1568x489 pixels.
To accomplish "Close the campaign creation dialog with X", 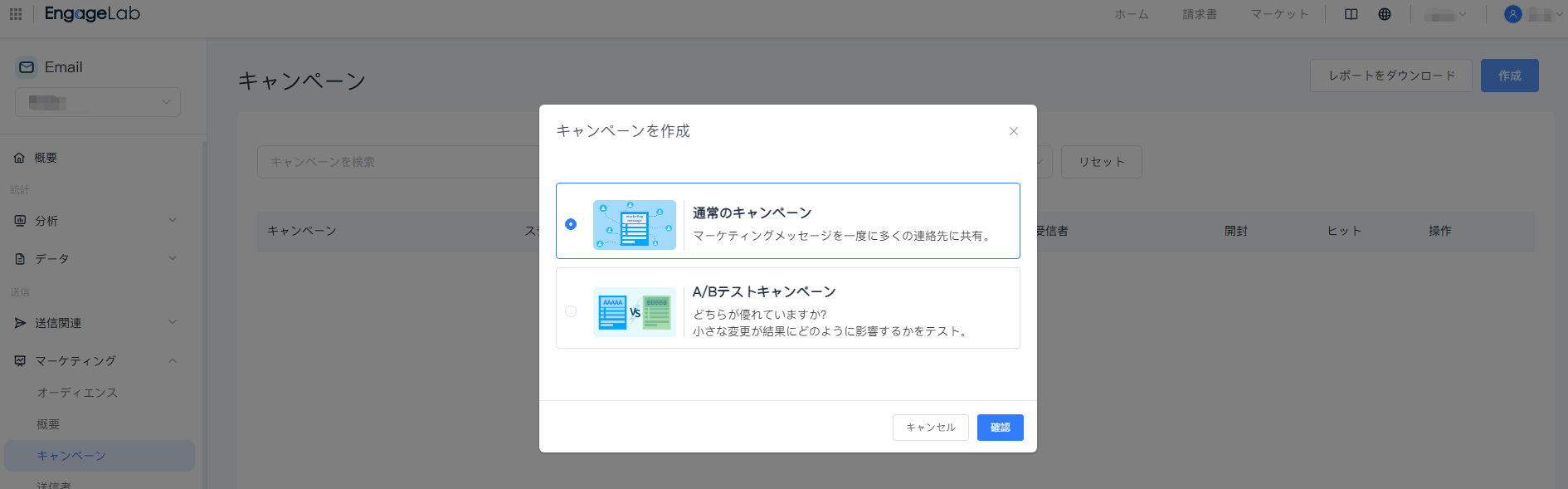I will pos(1013,131).
